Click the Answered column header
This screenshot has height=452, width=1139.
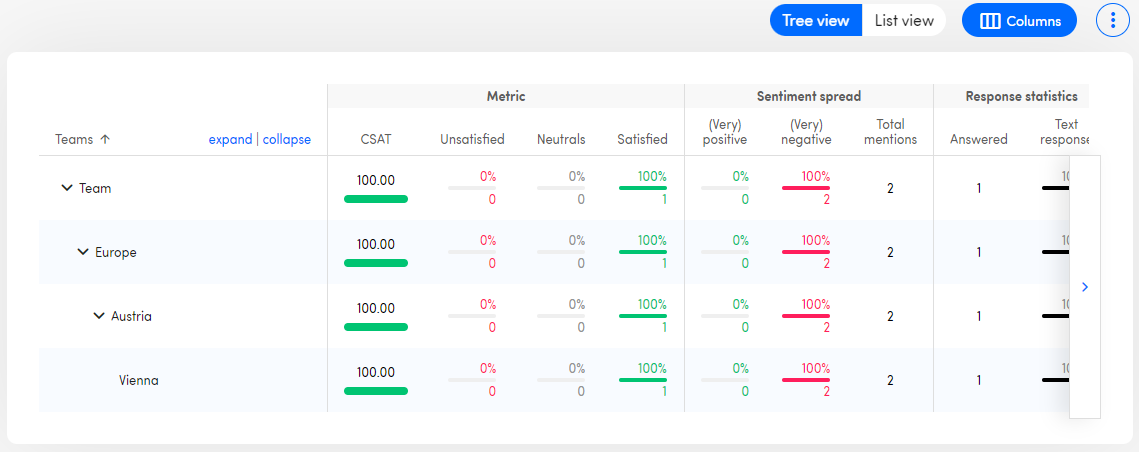click(x=978, y=140)
